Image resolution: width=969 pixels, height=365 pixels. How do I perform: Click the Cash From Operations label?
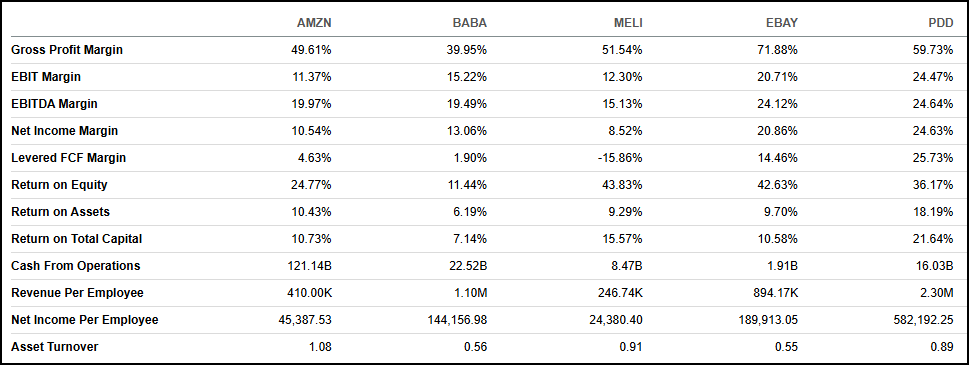[x=75, y=266]
